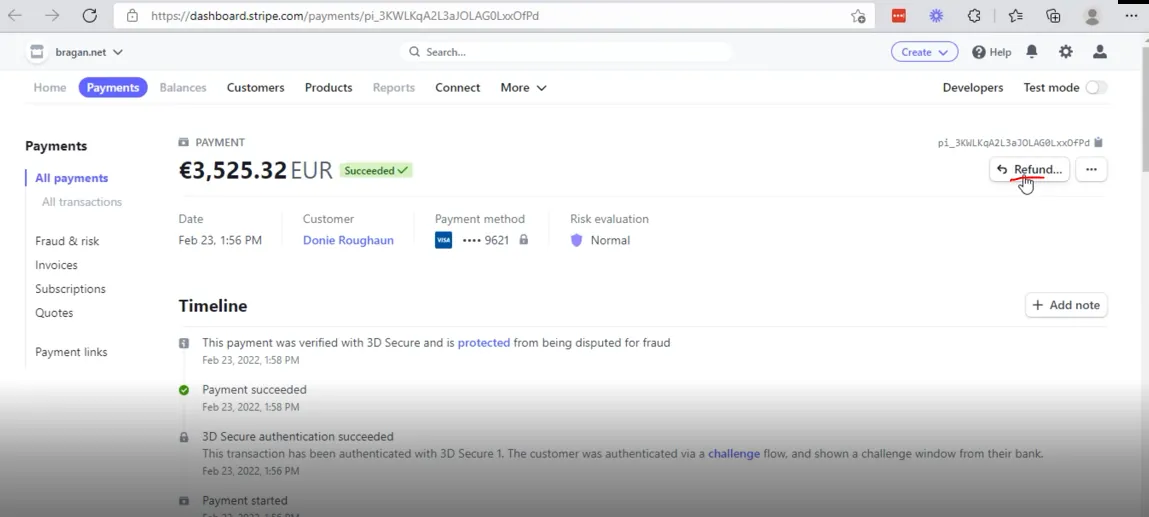
Task: Open the Developers link
Action: [973, 87]
